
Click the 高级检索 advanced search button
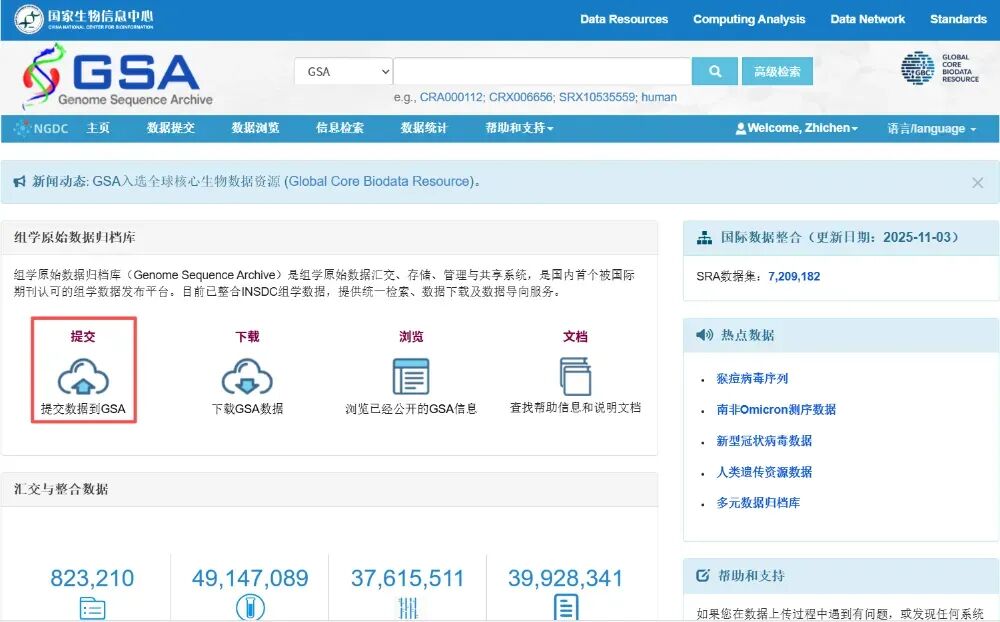click(x=777, y=71)
